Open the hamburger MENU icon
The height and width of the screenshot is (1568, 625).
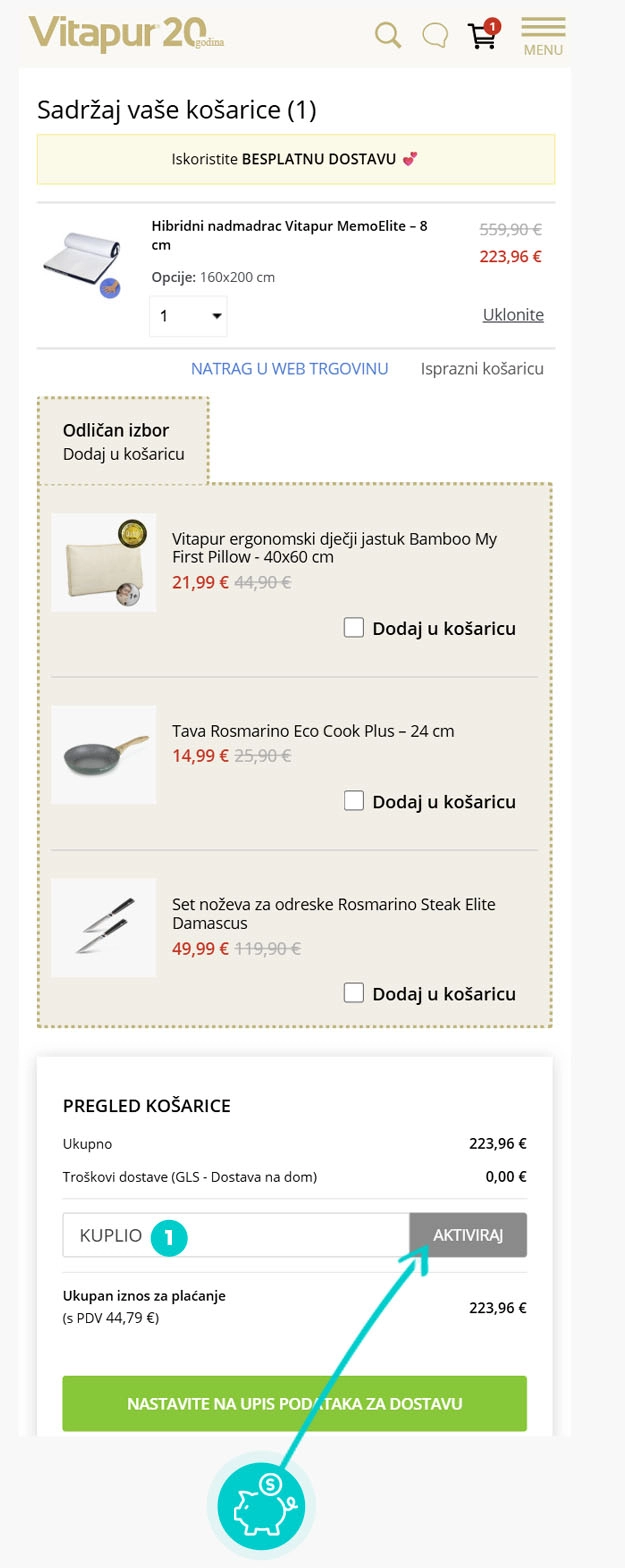coord(543,36)
